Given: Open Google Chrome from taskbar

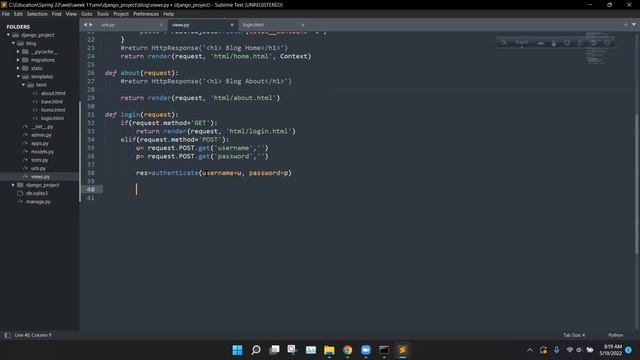Looking at the screenshot, I should click(x=347, y=350).
